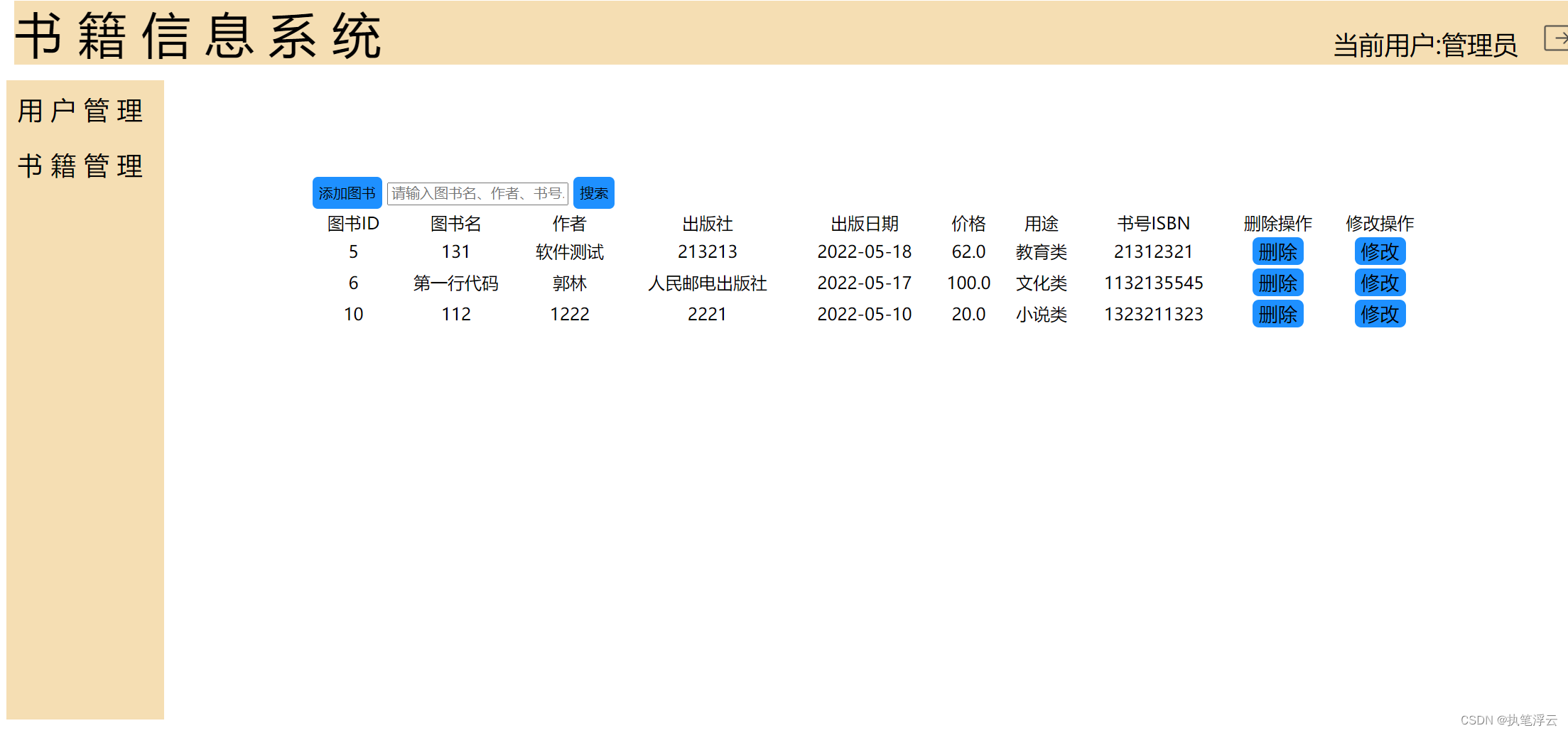Image resolution: width=1568 pixels, height=733 pixels.
Task: Modify the book by 软件测试
Action: click(x=1380, y=251)
